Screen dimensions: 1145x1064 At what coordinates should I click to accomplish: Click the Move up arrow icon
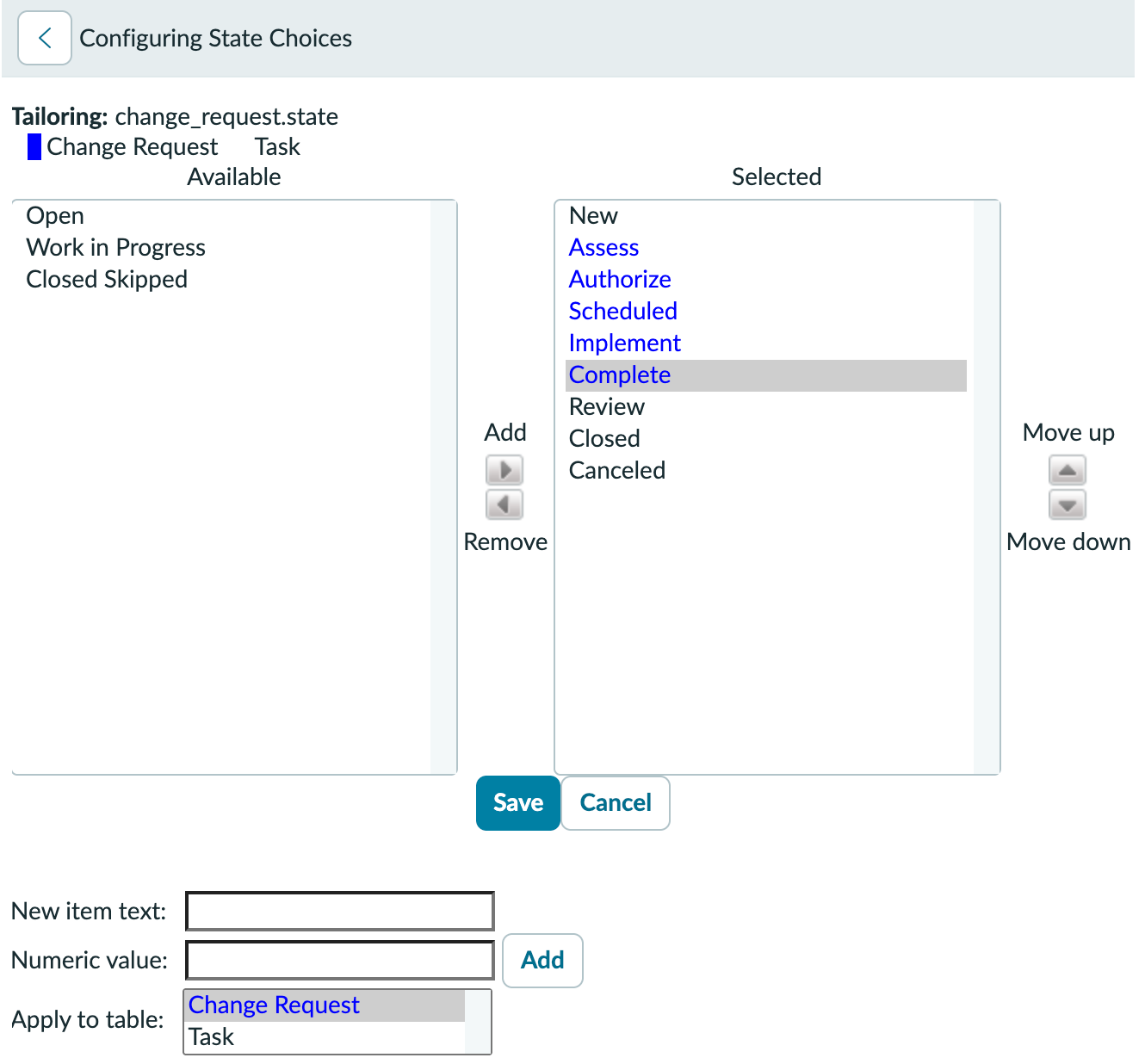1068,470
